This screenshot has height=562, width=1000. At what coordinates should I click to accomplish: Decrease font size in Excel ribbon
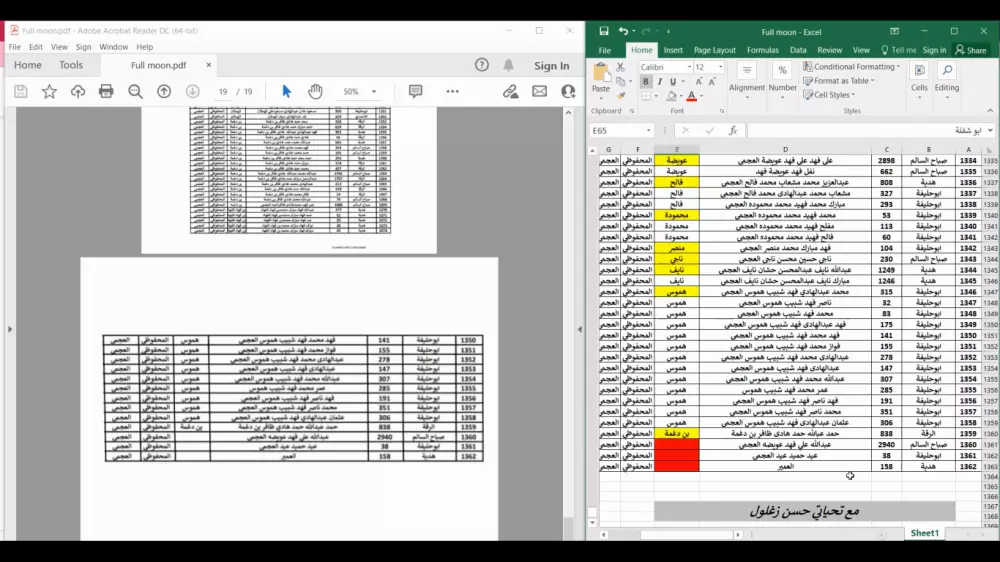click(x=712, y=82)
